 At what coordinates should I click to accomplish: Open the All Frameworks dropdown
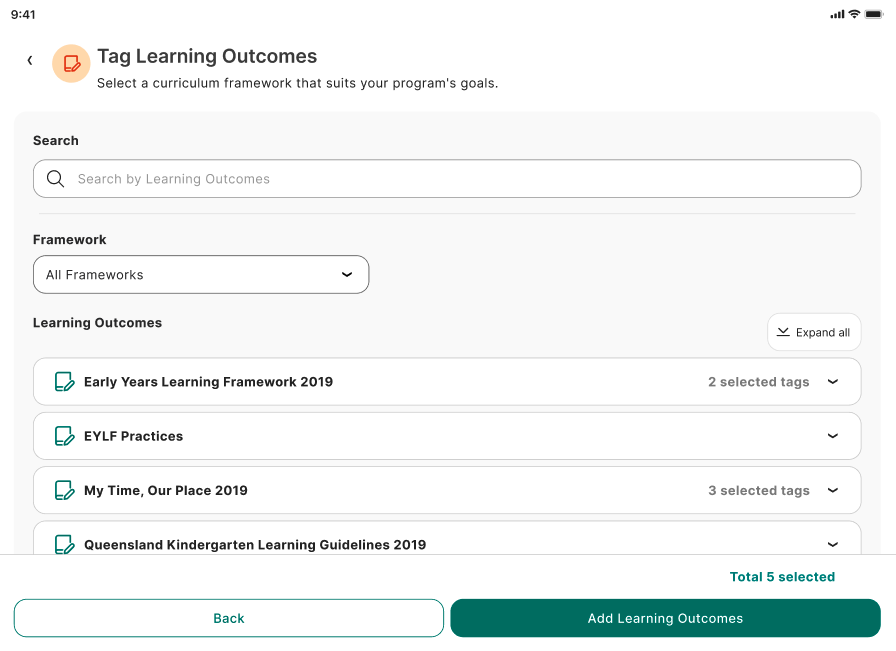[201, 275]
